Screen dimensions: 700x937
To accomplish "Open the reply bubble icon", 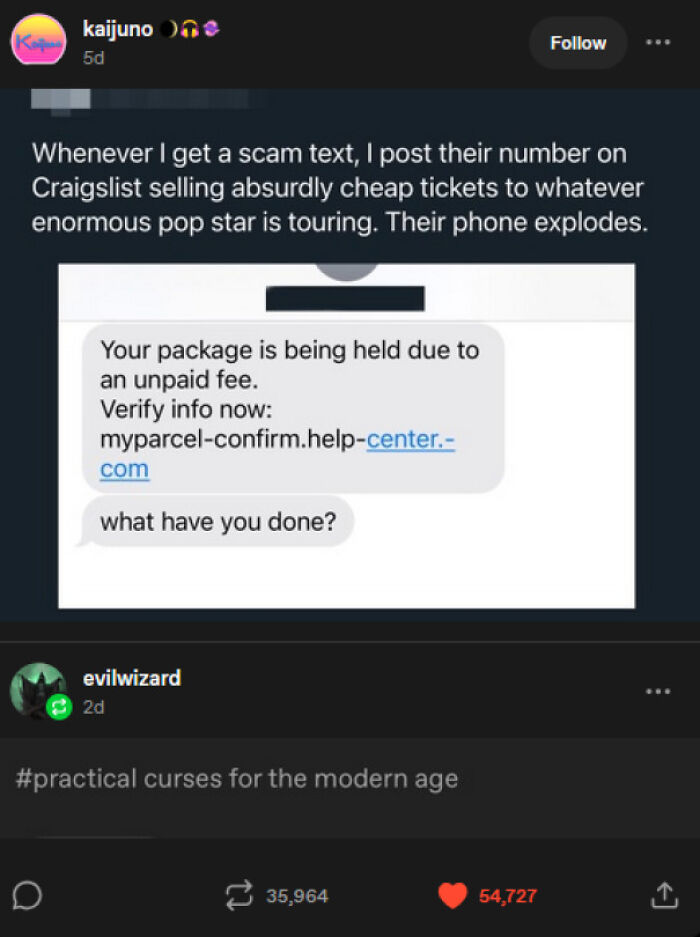I will [29, 896].
